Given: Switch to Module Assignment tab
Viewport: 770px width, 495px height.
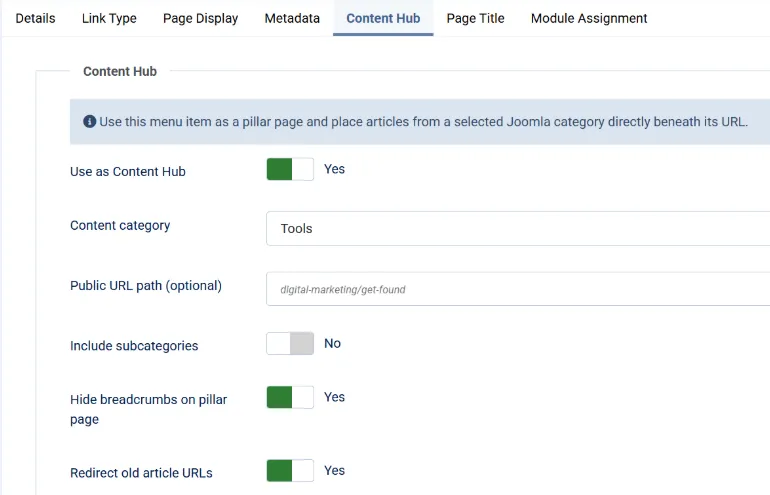Looking at the screenshot, I should (589, 18).
